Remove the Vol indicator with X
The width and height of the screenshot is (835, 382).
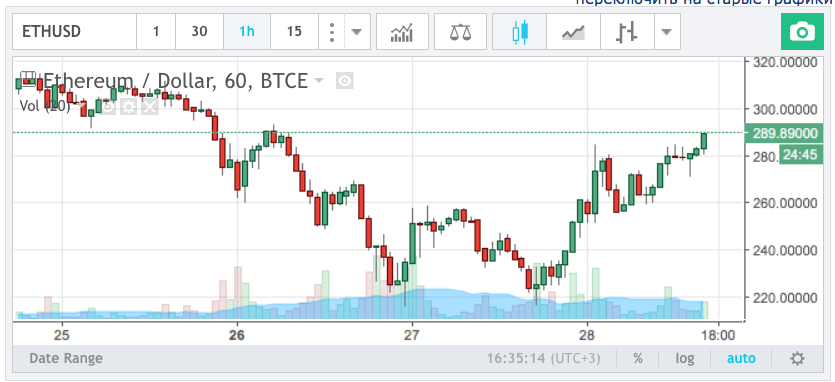point(150,107)
